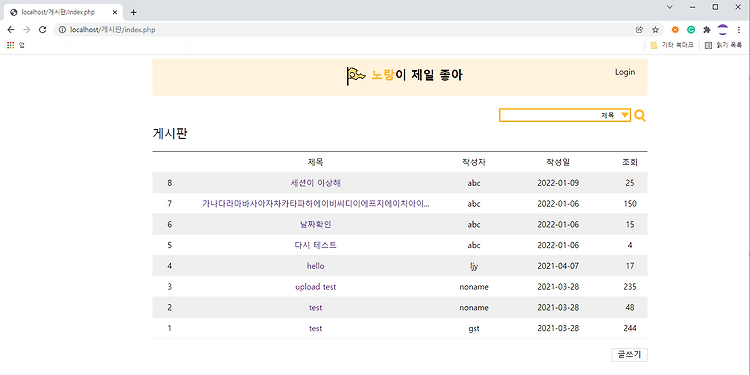Open the browser profile avatar
Screen dimensions: 750x375
click(723, 30)
